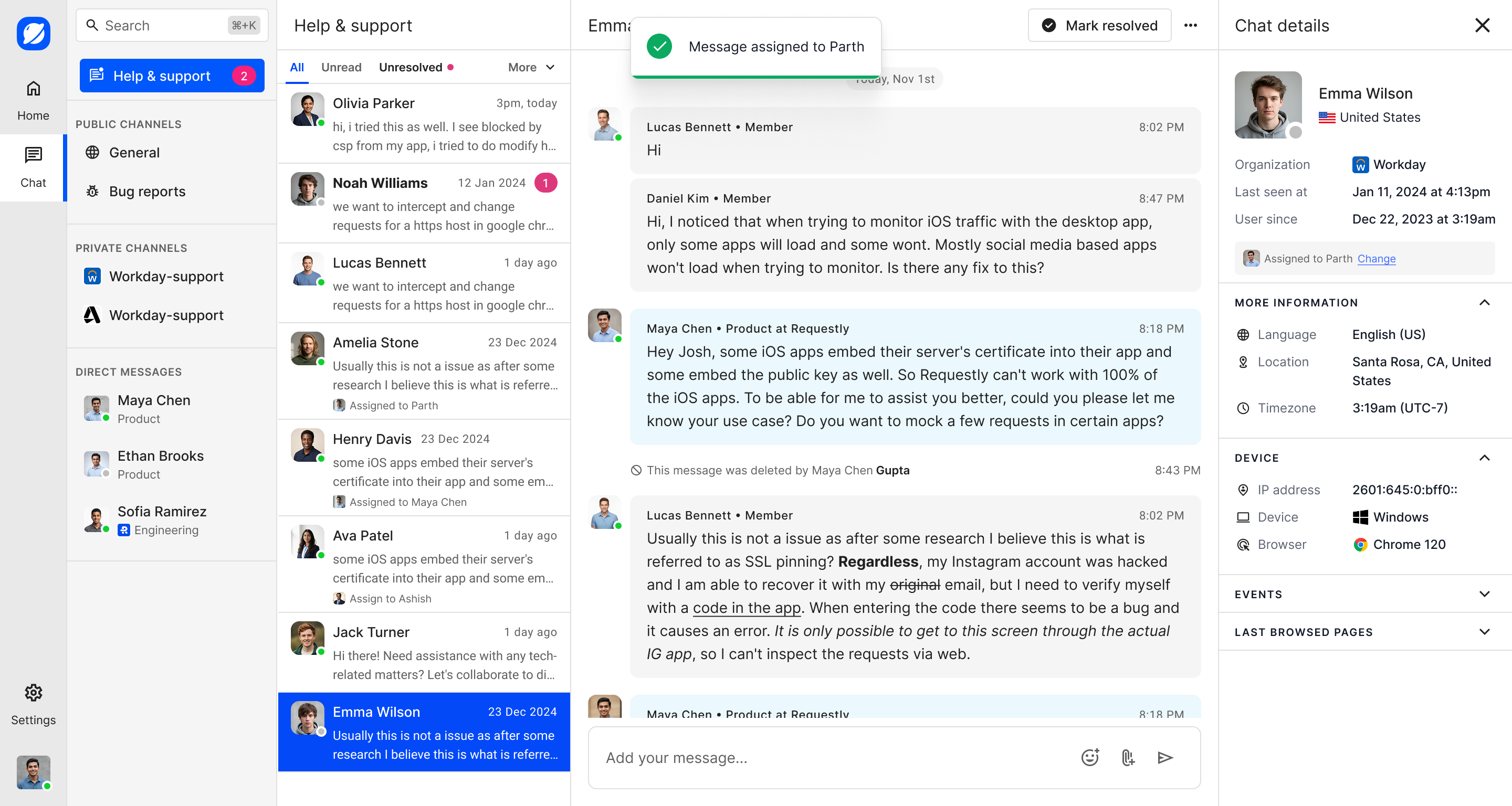Click the IP address icon
The width and height of the screenshot is (1512, 806).
click(1243, 490)
